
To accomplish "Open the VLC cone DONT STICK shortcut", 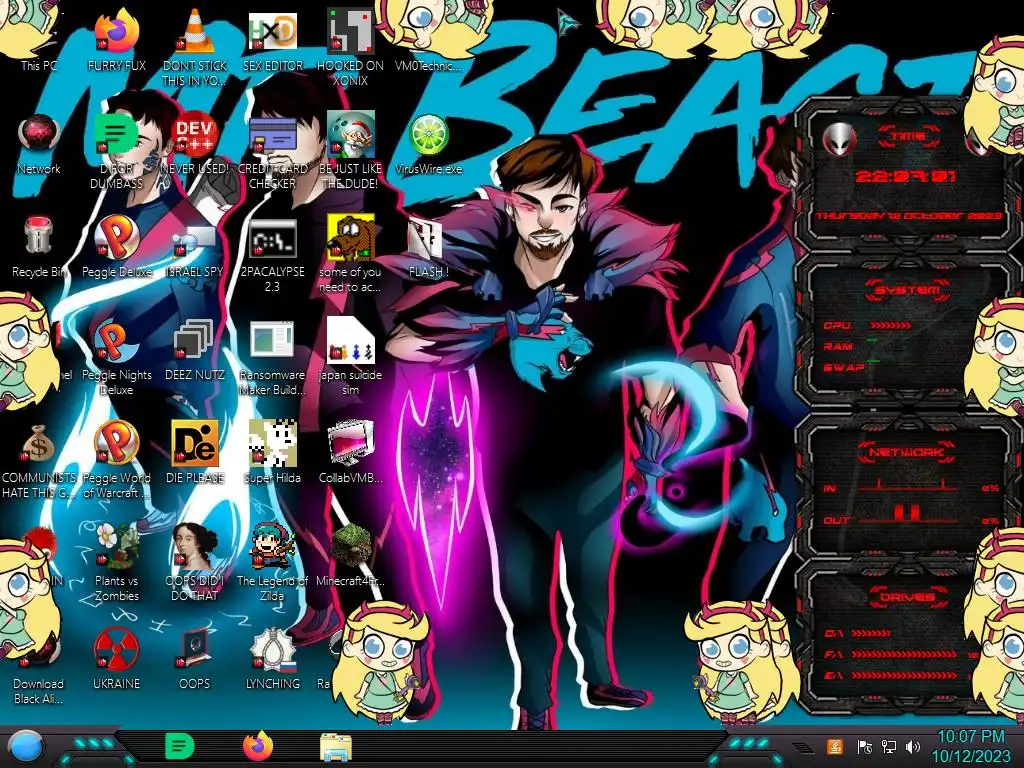I will click(x=195, y=31).
